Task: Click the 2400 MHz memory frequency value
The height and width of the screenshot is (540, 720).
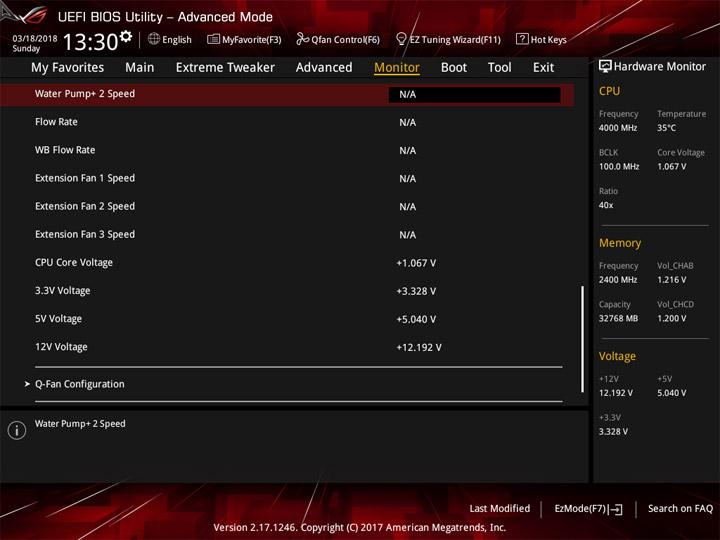Action: 618,280
